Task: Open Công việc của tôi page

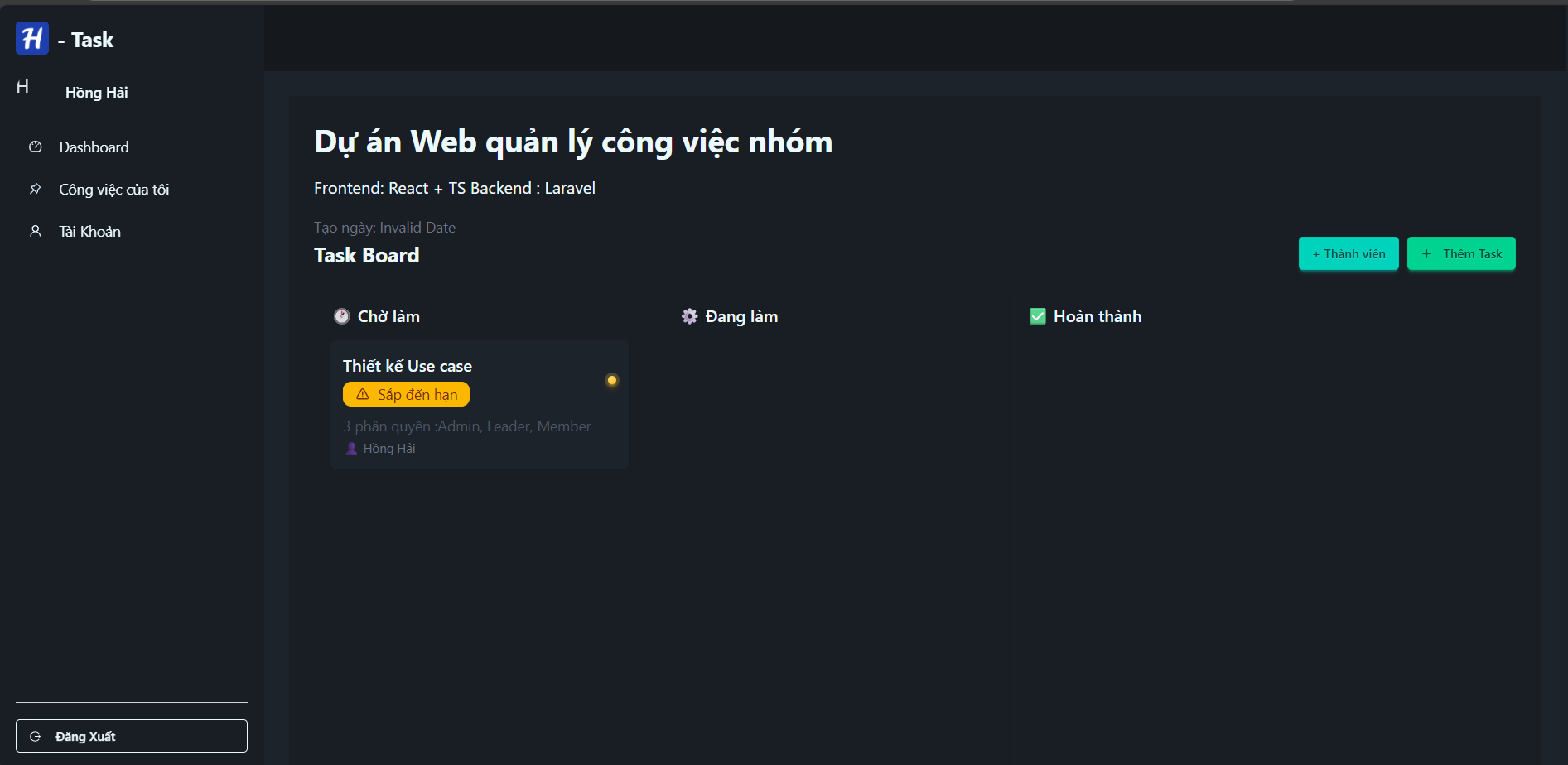Action: pyautogui.click(x=113, y=190)
